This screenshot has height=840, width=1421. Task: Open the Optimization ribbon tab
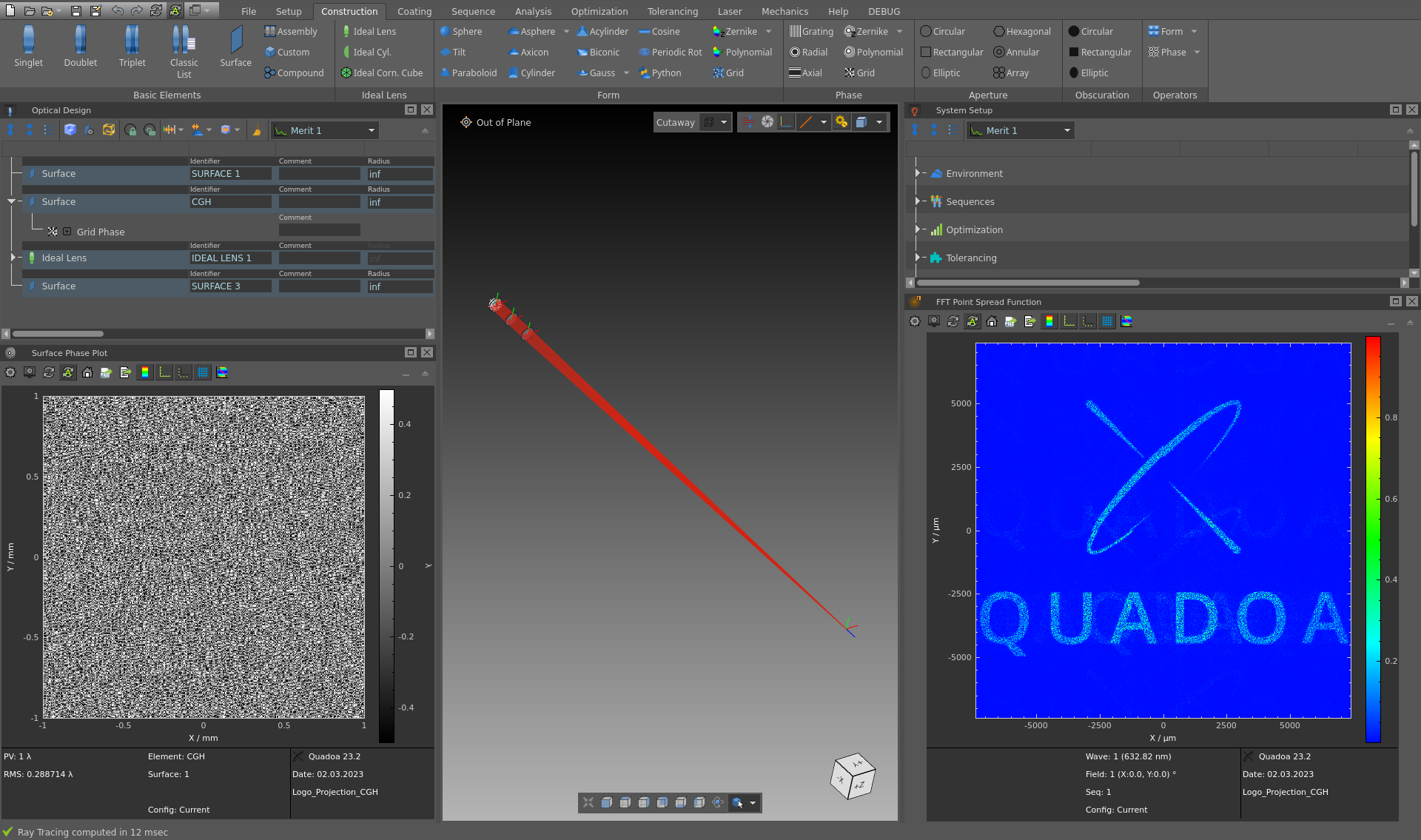coord(599,11)
